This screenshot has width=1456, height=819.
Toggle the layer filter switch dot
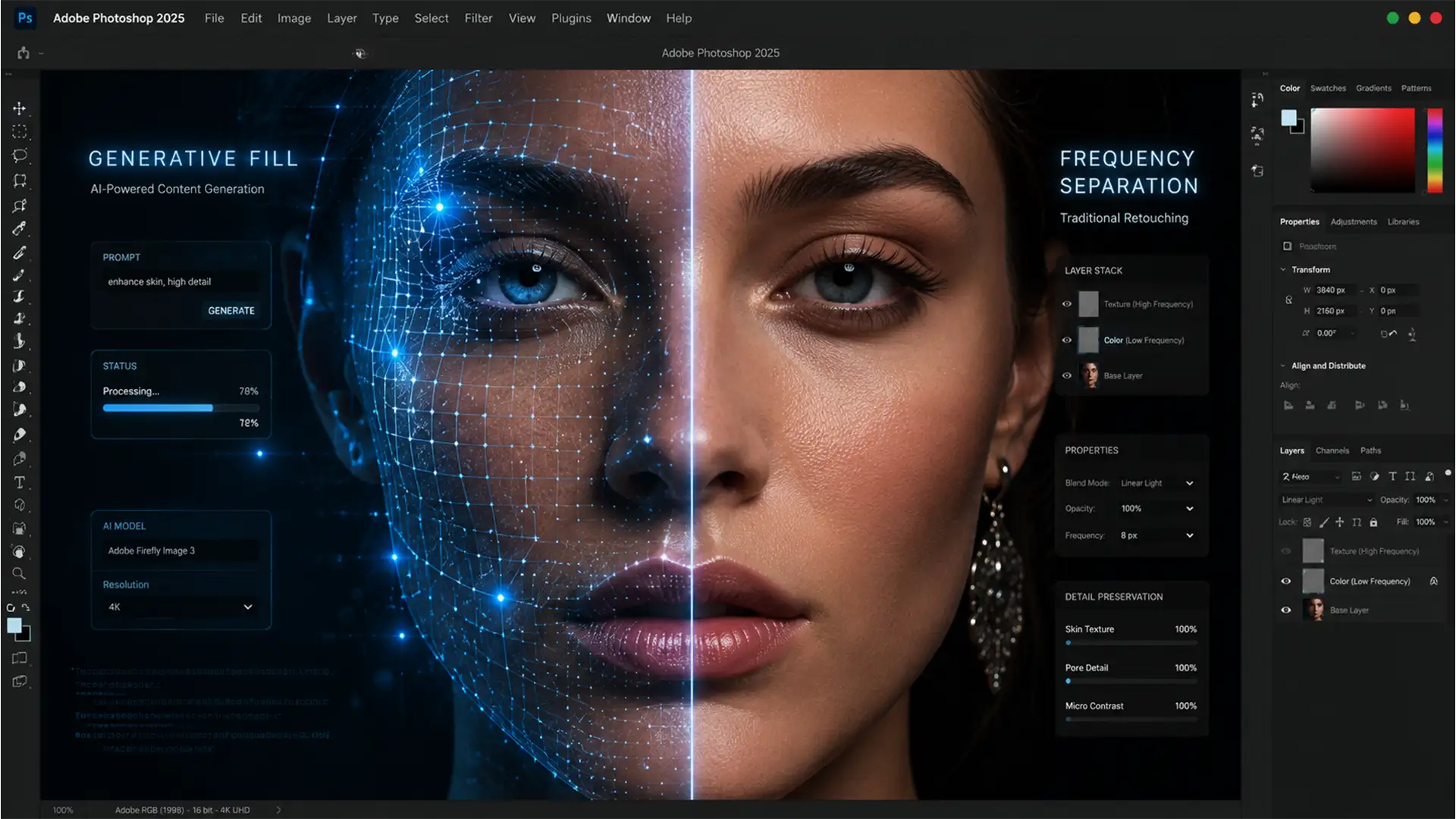tap(1448, 472)
